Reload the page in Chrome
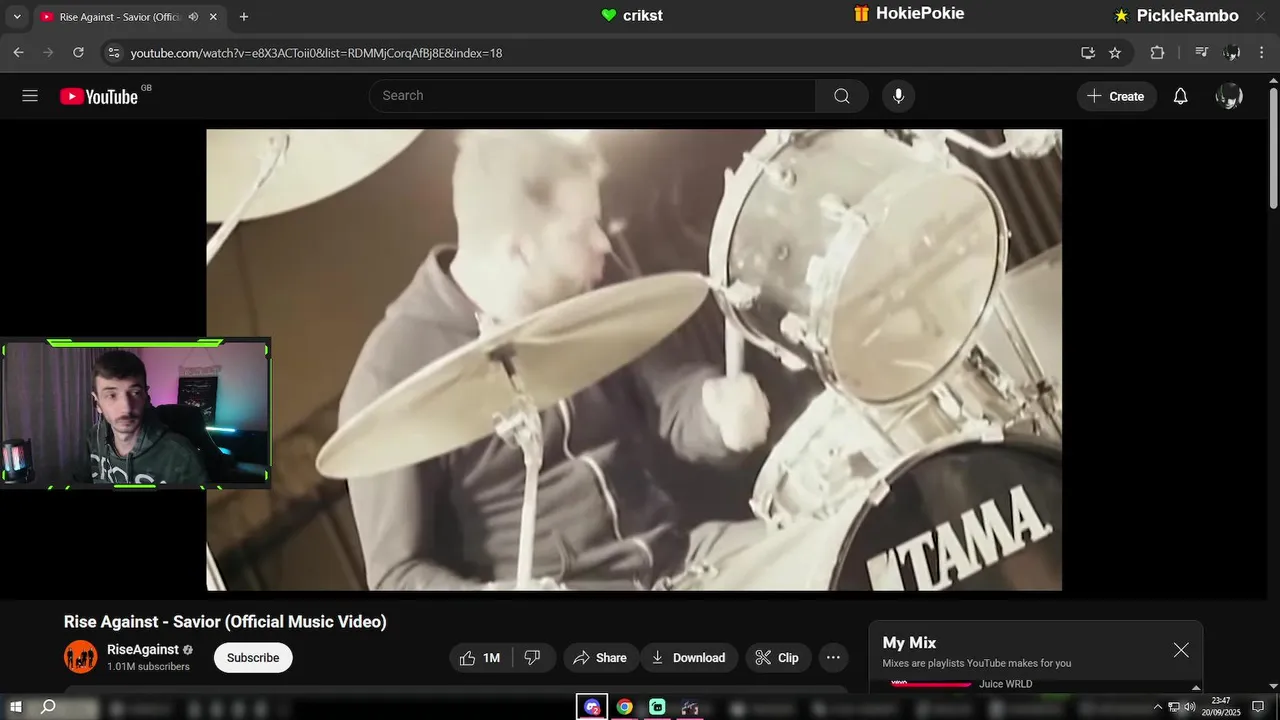The height and width of the screenshot is (720, 1280). tap(78, 52)
